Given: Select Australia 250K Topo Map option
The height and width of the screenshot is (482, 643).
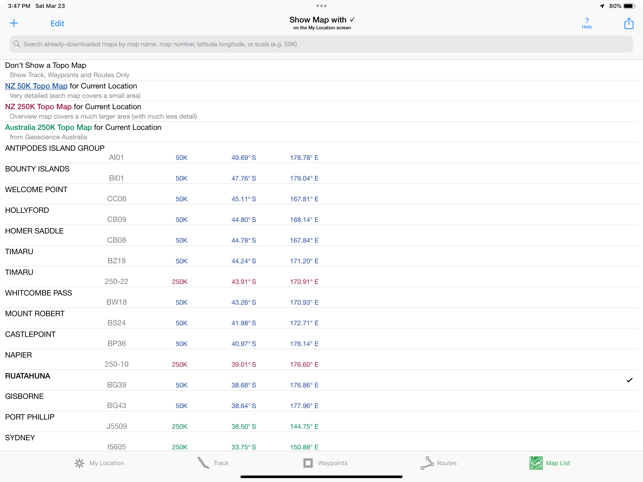Looking at the screenshot, I should pyautogui.click(x=48, y=128).
